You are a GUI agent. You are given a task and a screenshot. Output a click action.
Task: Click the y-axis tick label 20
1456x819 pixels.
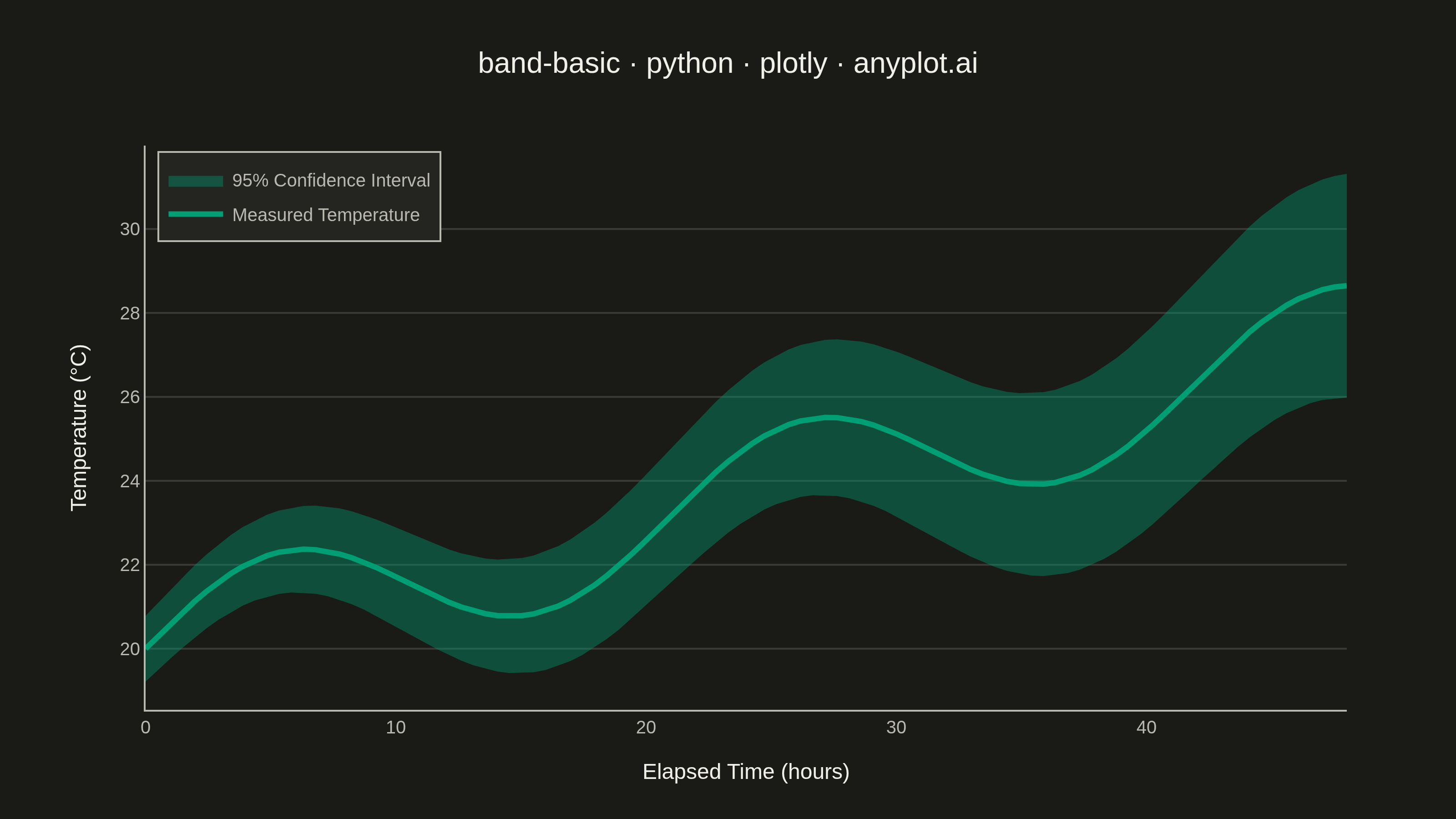(129, 649)
